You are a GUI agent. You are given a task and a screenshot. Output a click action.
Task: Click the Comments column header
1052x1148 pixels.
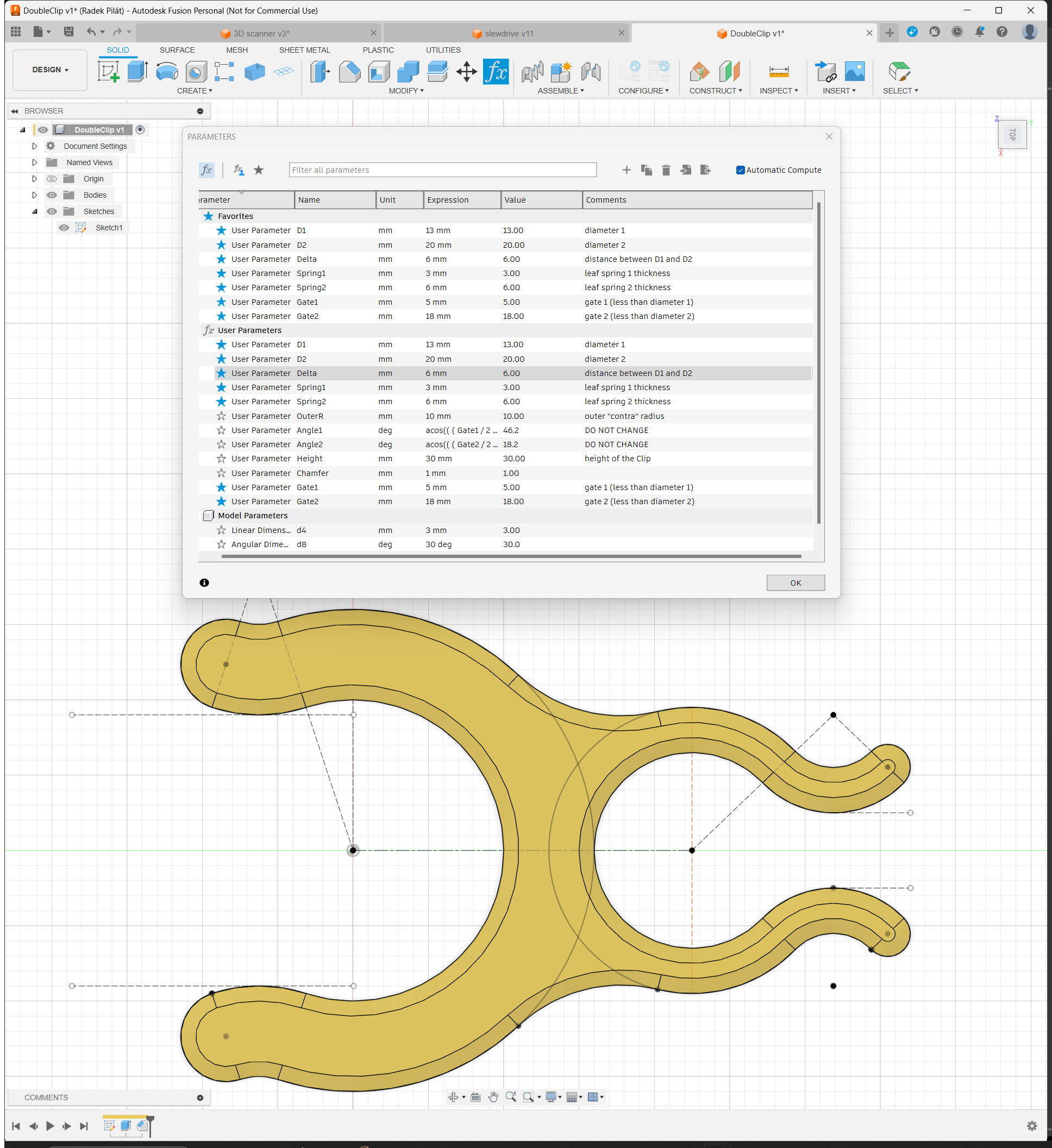697,199
